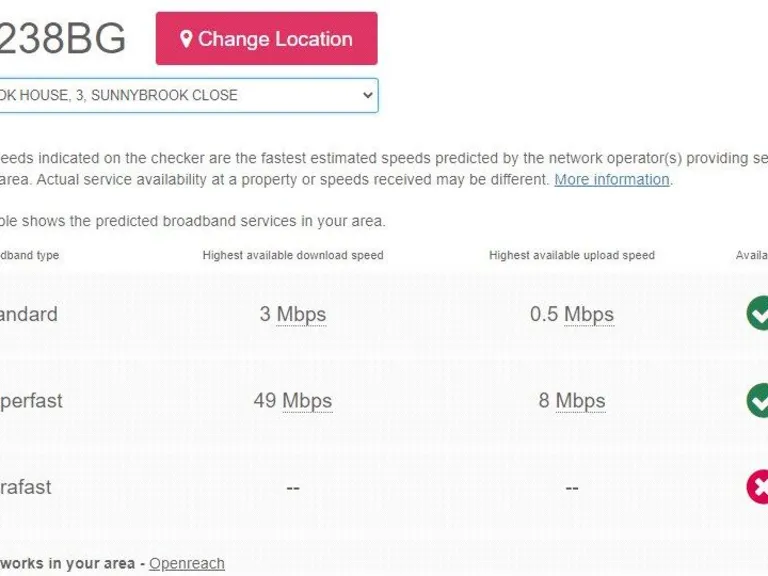Viewport: 768px width, 576px height.
Task: Open the Sunnybrook Close address dropdown
Action: pos(180,96)
